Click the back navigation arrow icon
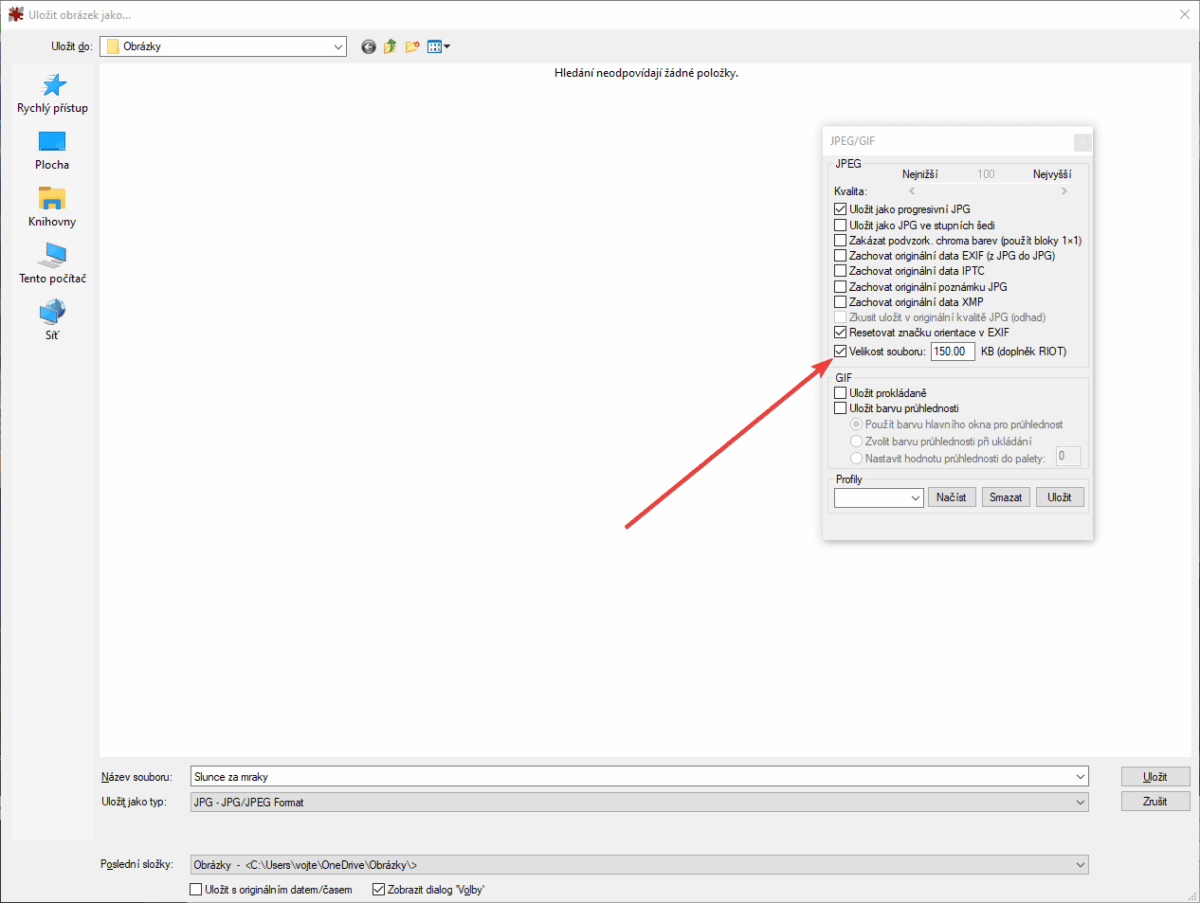 click(x=369, y=46)
